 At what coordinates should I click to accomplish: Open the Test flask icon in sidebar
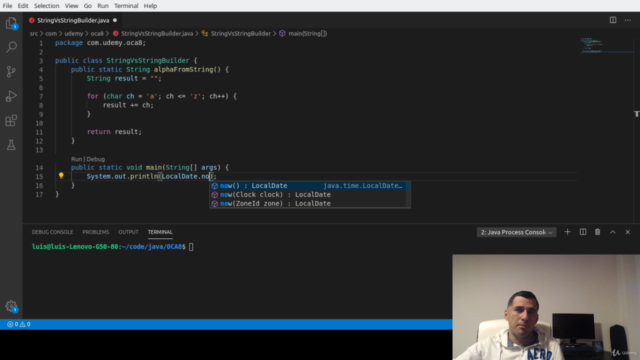click(11, 144)
